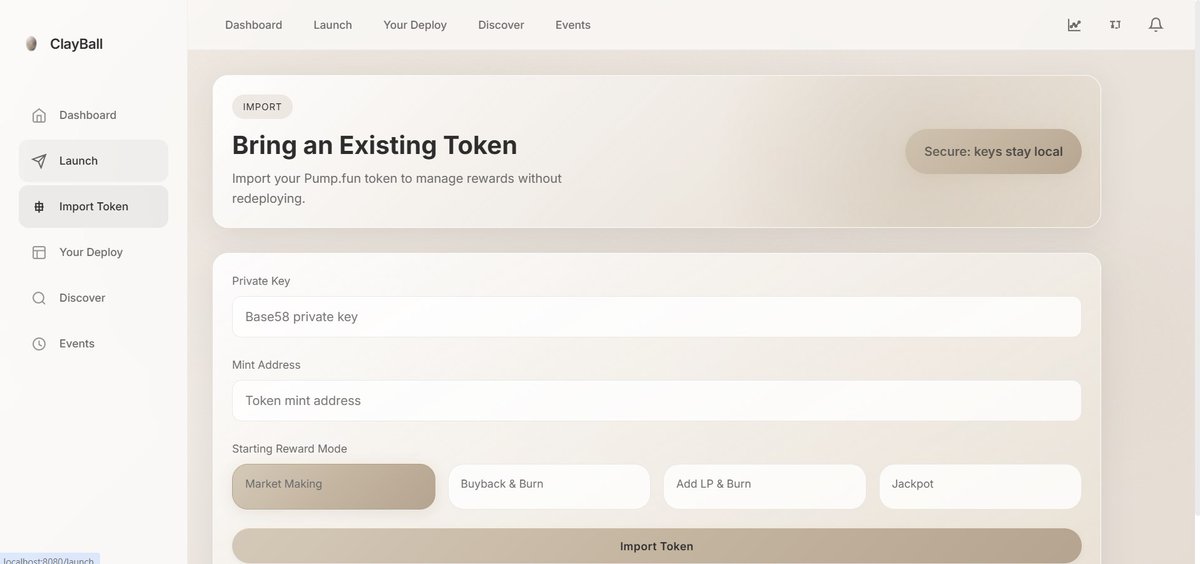The image size is (1200, 564).
Task: Click the Import Token sidebar icon
Action: (39, 207)
